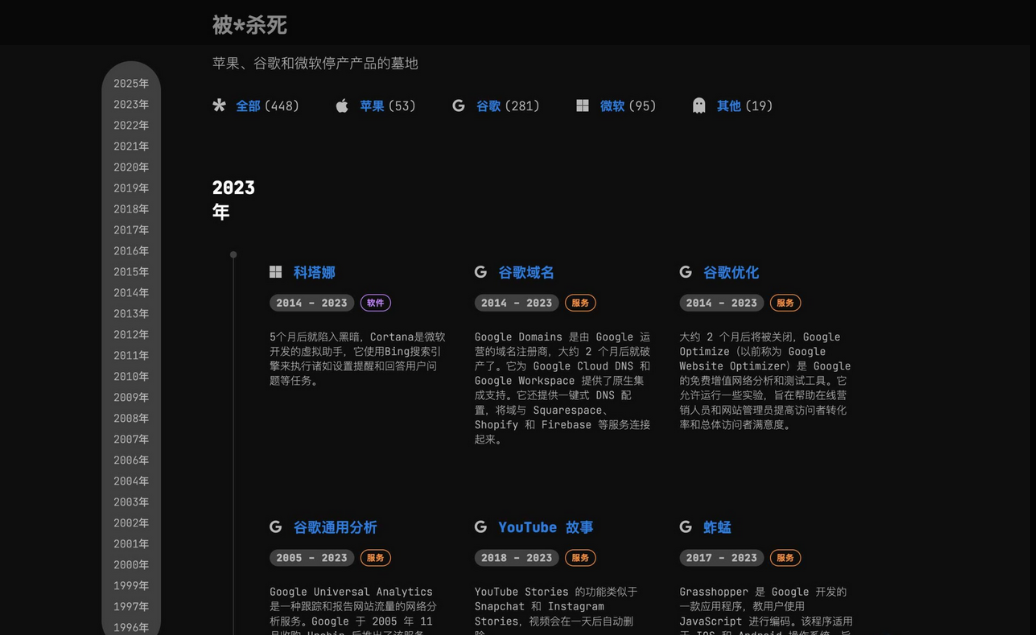The width and height of the screenshot is (1036, 635).
Task: Jump to 2007年 in the year sidebar
Action: coord(131,439)
